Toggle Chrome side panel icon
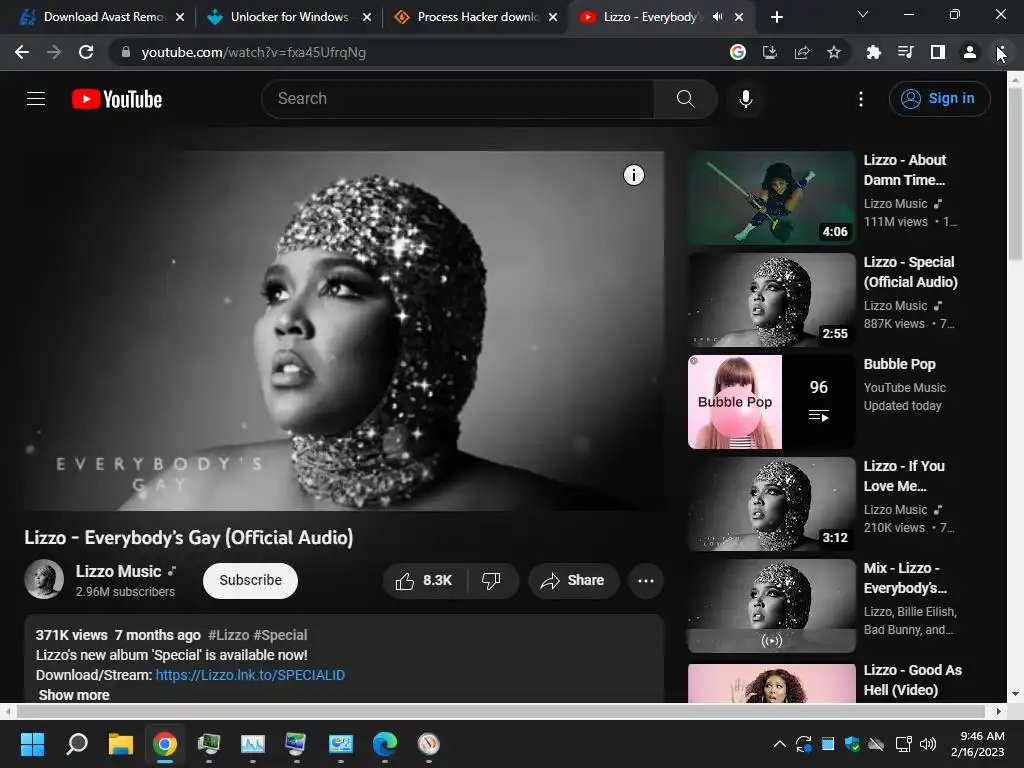 938,52
